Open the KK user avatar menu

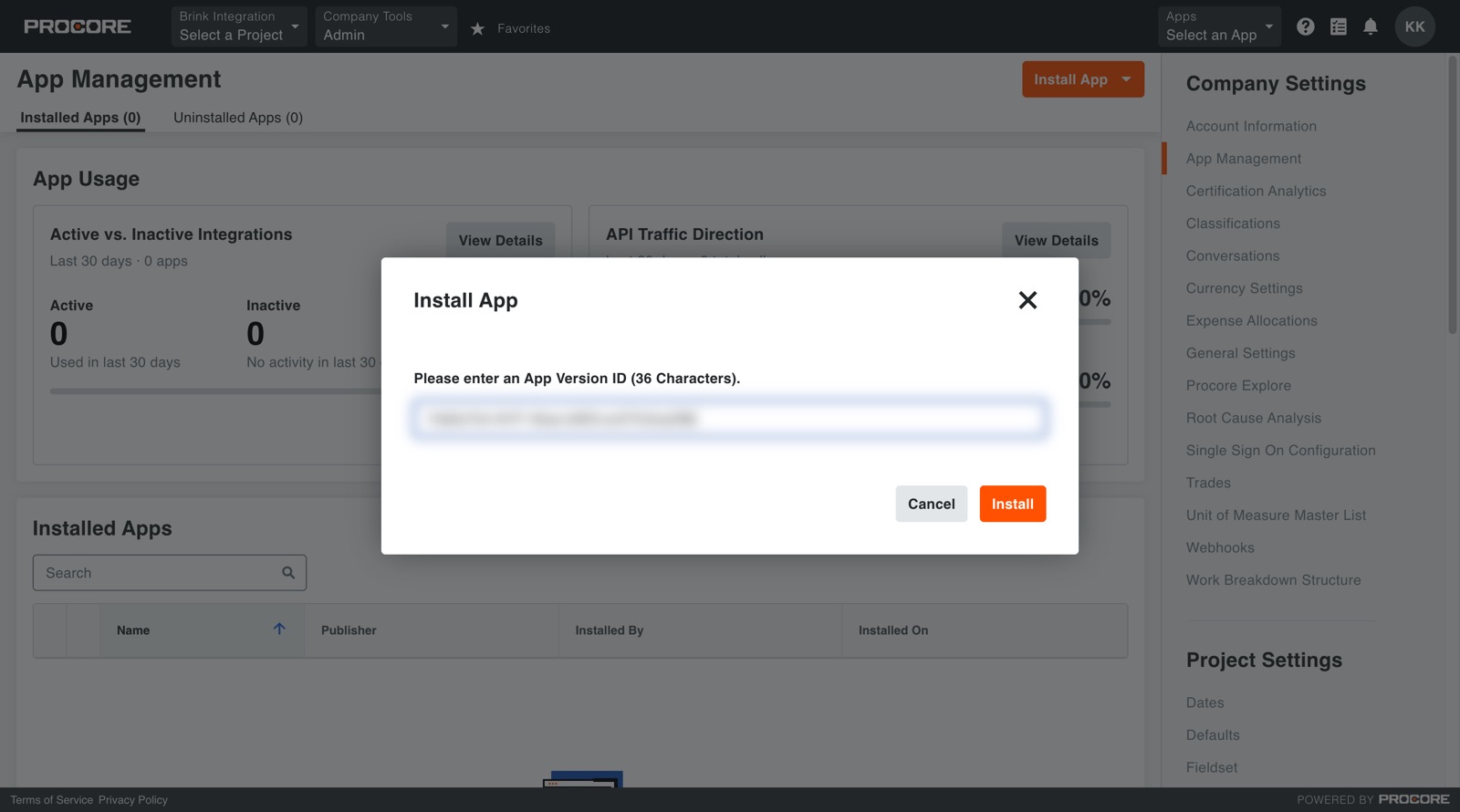tap(1415, 26)
